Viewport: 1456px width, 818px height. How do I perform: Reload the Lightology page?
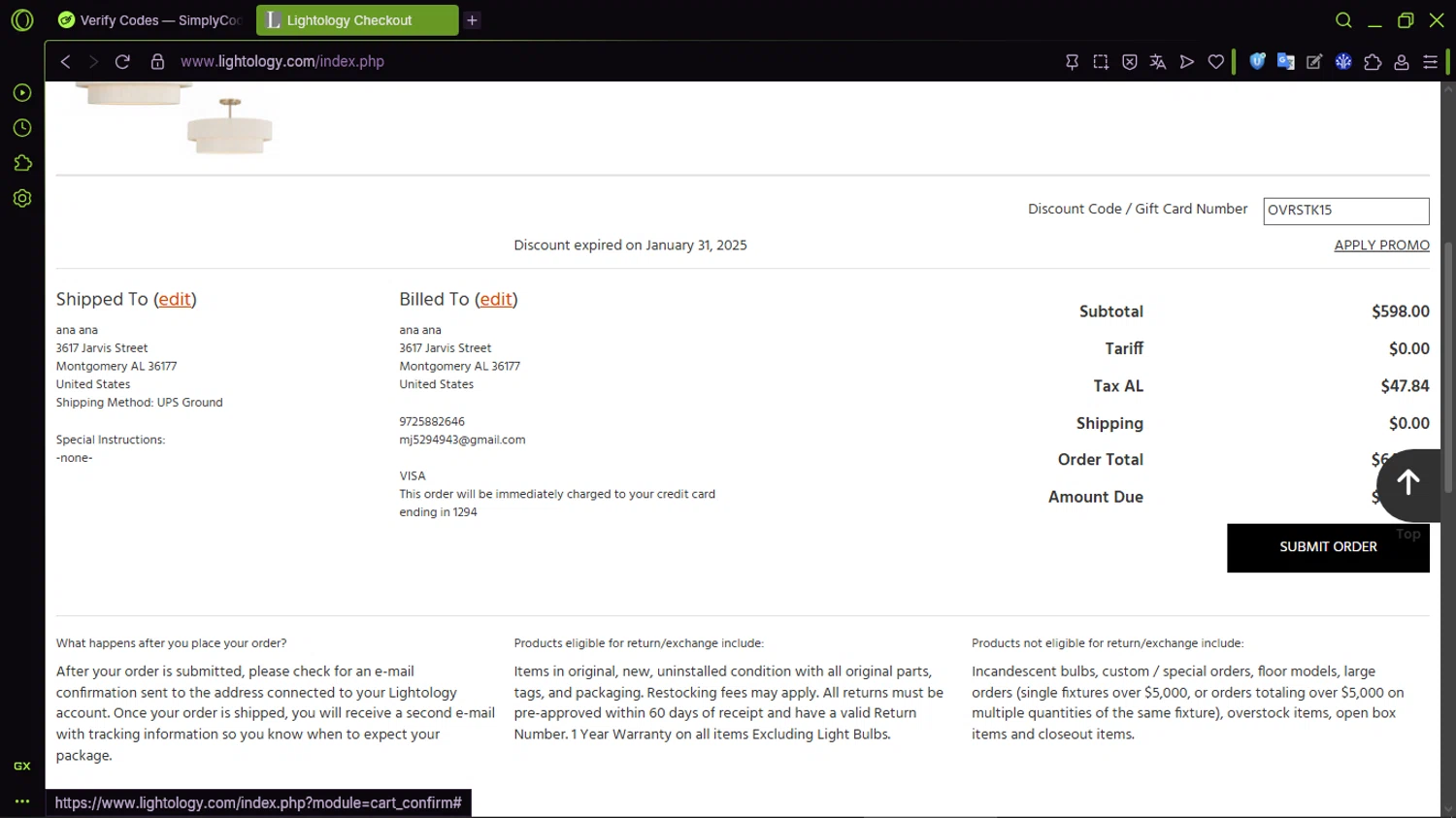[x=122, y=61]
